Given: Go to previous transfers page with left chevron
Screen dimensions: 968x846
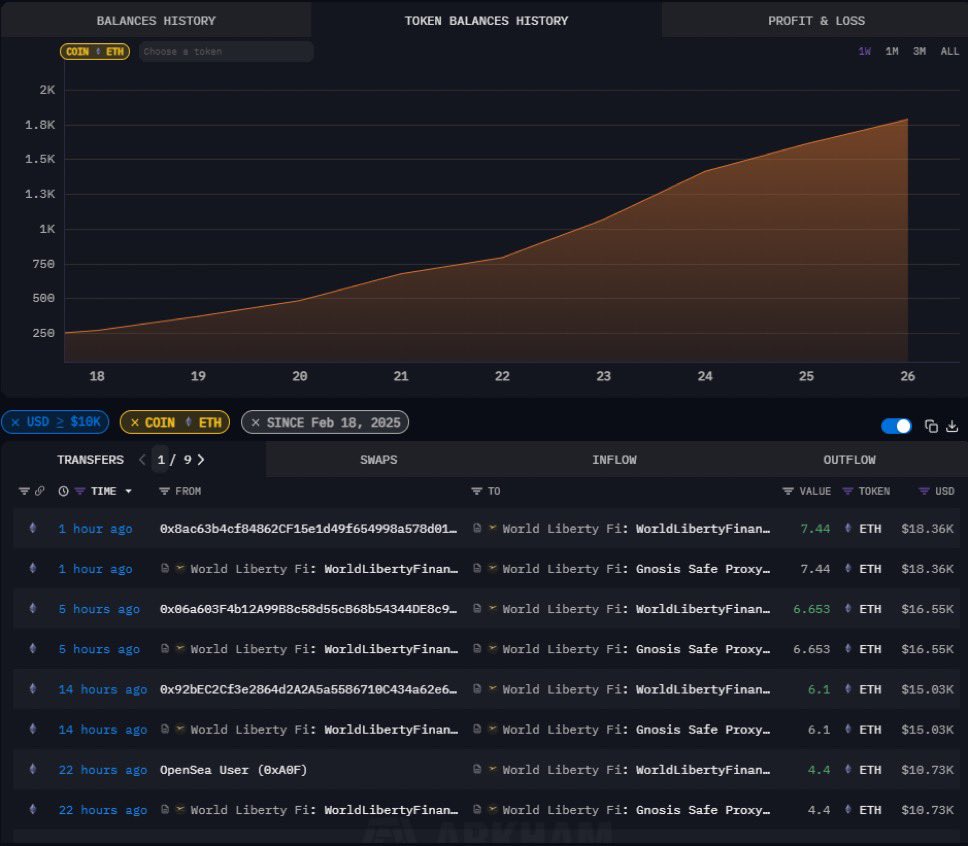Looking at the screenshot, I should [141, 460].
